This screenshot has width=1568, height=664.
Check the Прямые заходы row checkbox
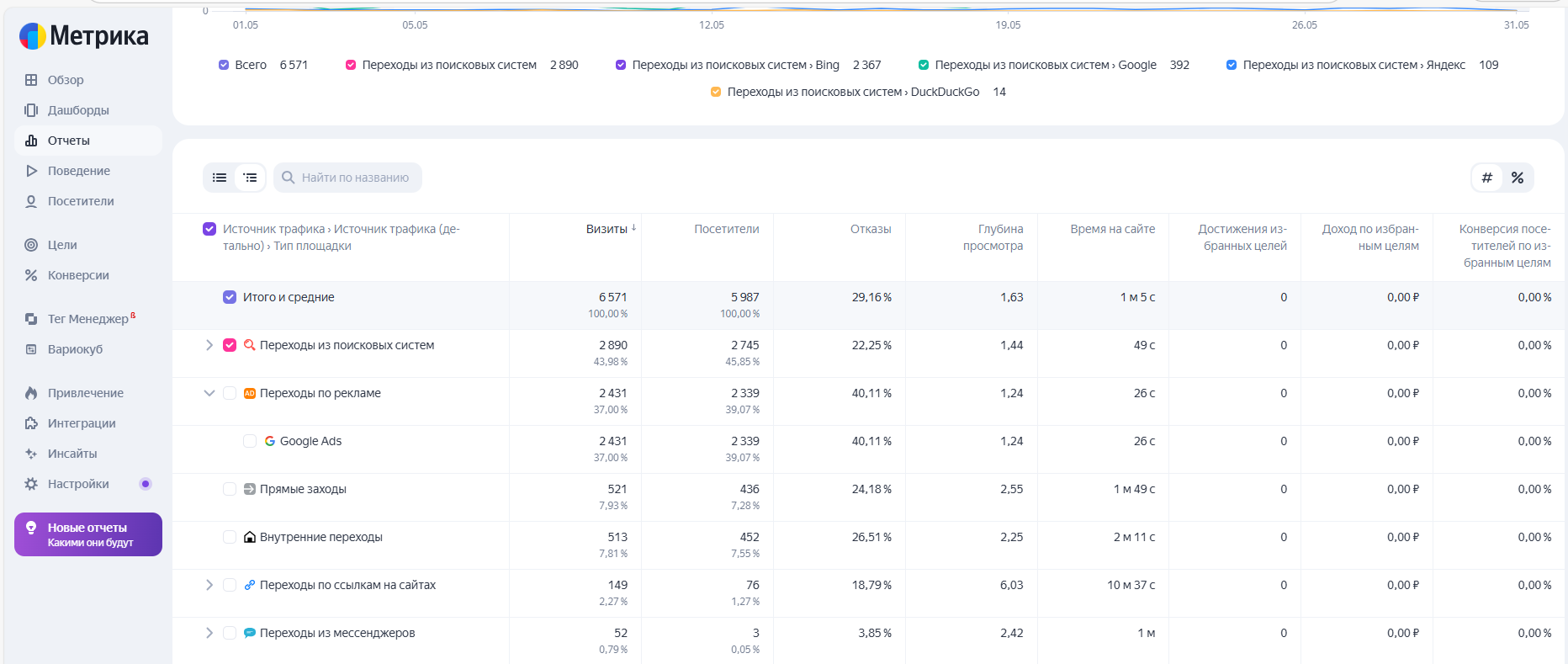click(230, 489)
